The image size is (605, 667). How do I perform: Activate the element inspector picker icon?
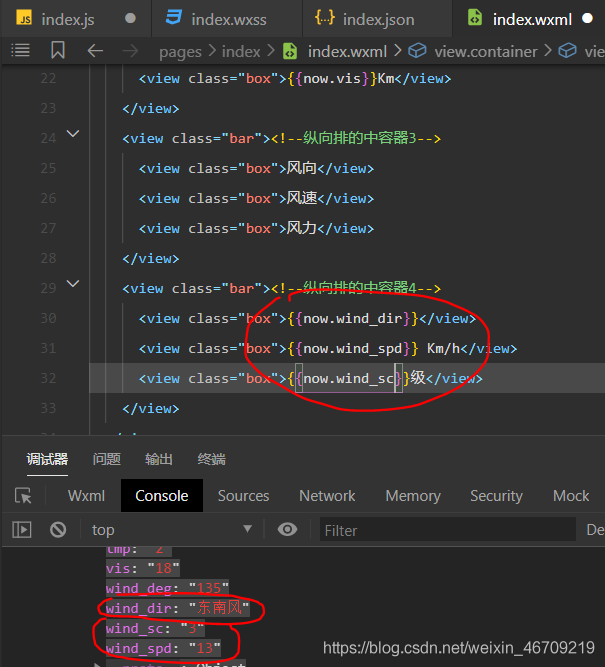tap(23, 496)
